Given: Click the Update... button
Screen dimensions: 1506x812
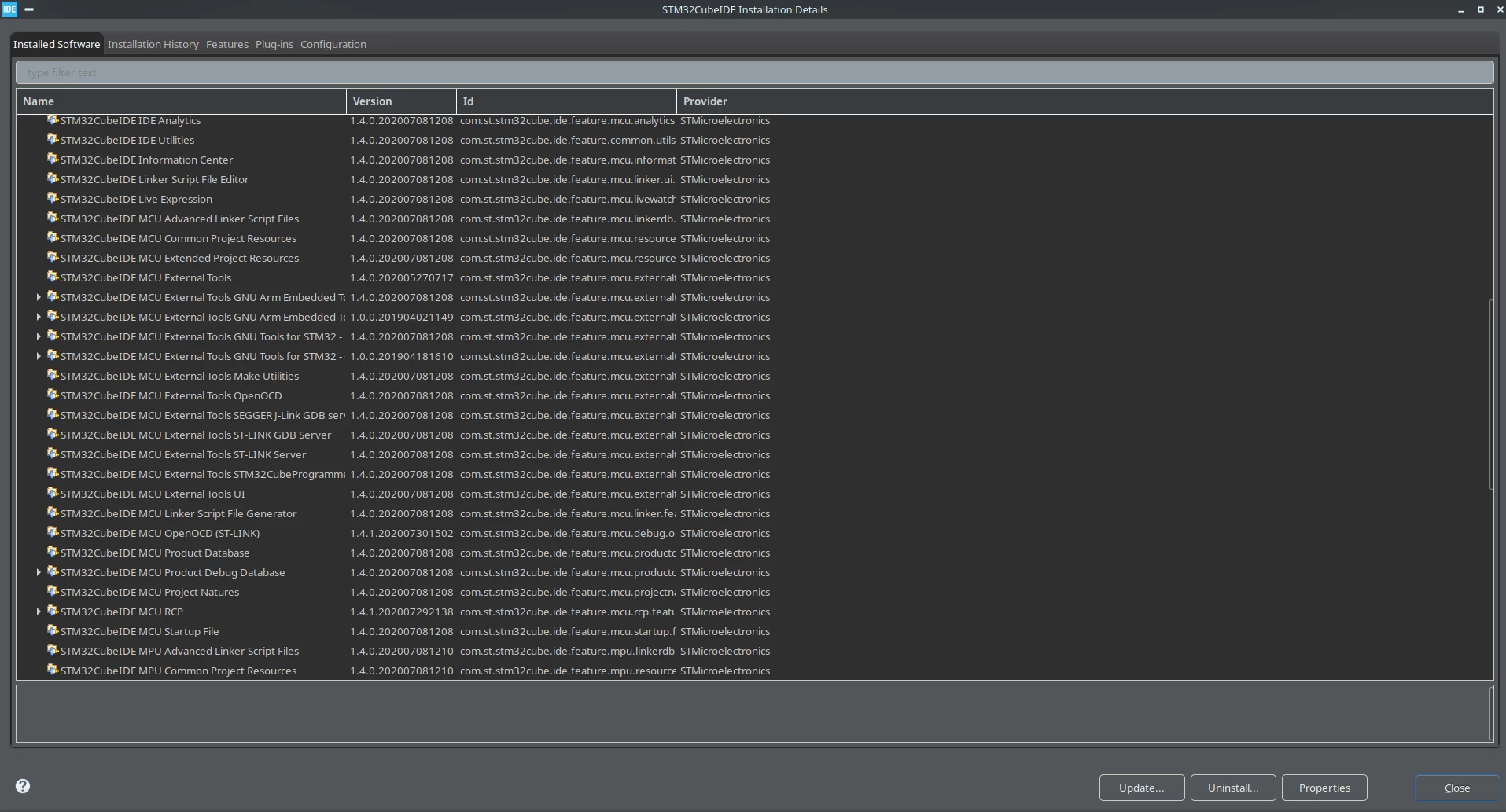Looking at the screenshot, I should click(1142, 788).
